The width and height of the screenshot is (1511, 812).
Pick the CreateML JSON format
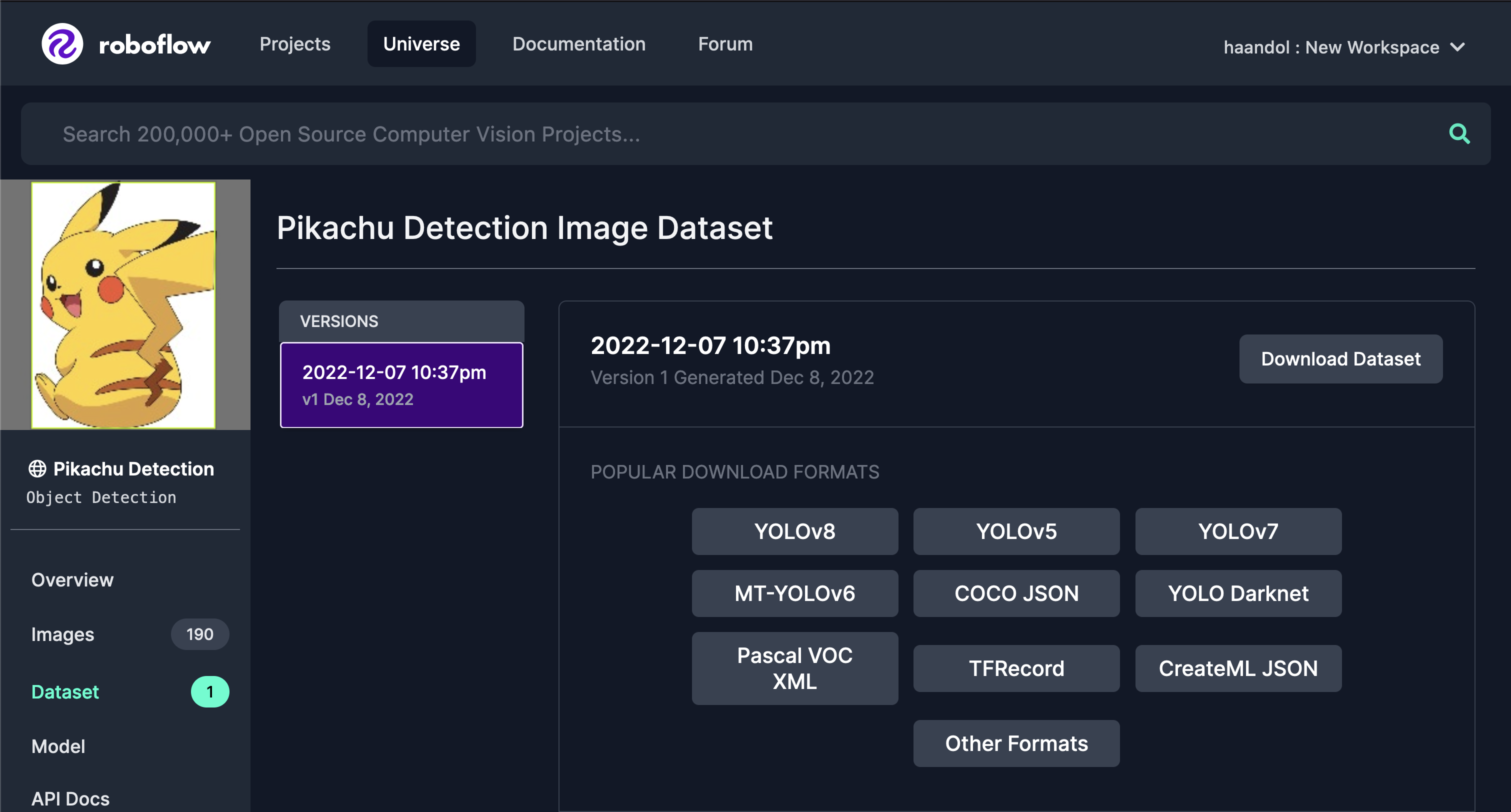(1237, 668)
